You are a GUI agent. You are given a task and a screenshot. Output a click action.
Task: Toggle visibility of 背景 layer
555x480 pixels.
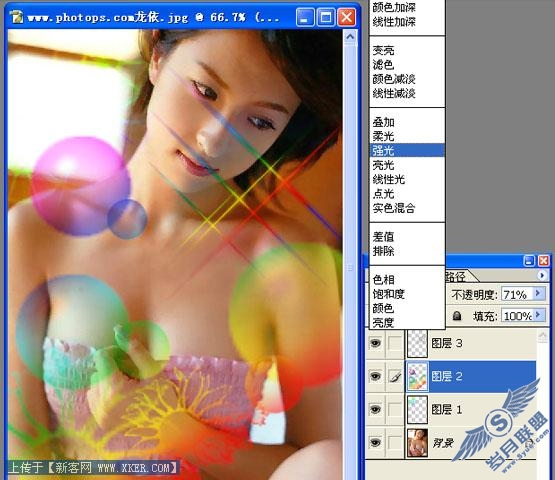[375, 442]
